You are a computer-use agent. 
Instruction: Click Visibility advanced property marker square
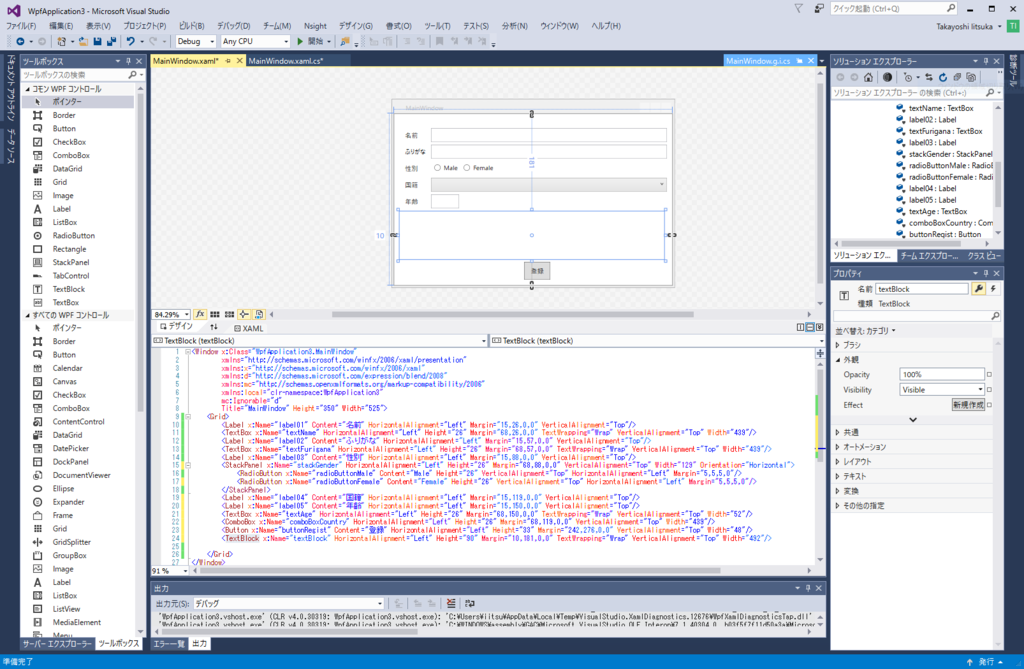click(989, 389)
